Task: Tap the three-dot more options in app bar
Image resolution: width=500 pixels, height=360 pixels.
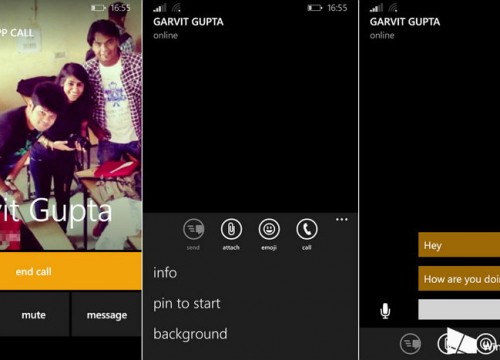Action: (342, 219)
